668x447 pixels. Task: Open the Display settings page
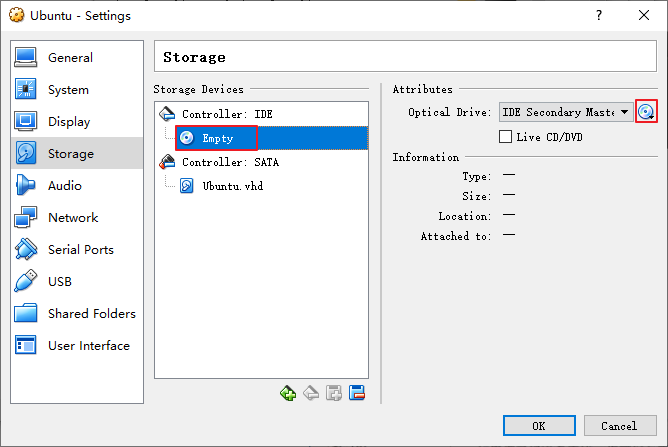tap(69, 122)
